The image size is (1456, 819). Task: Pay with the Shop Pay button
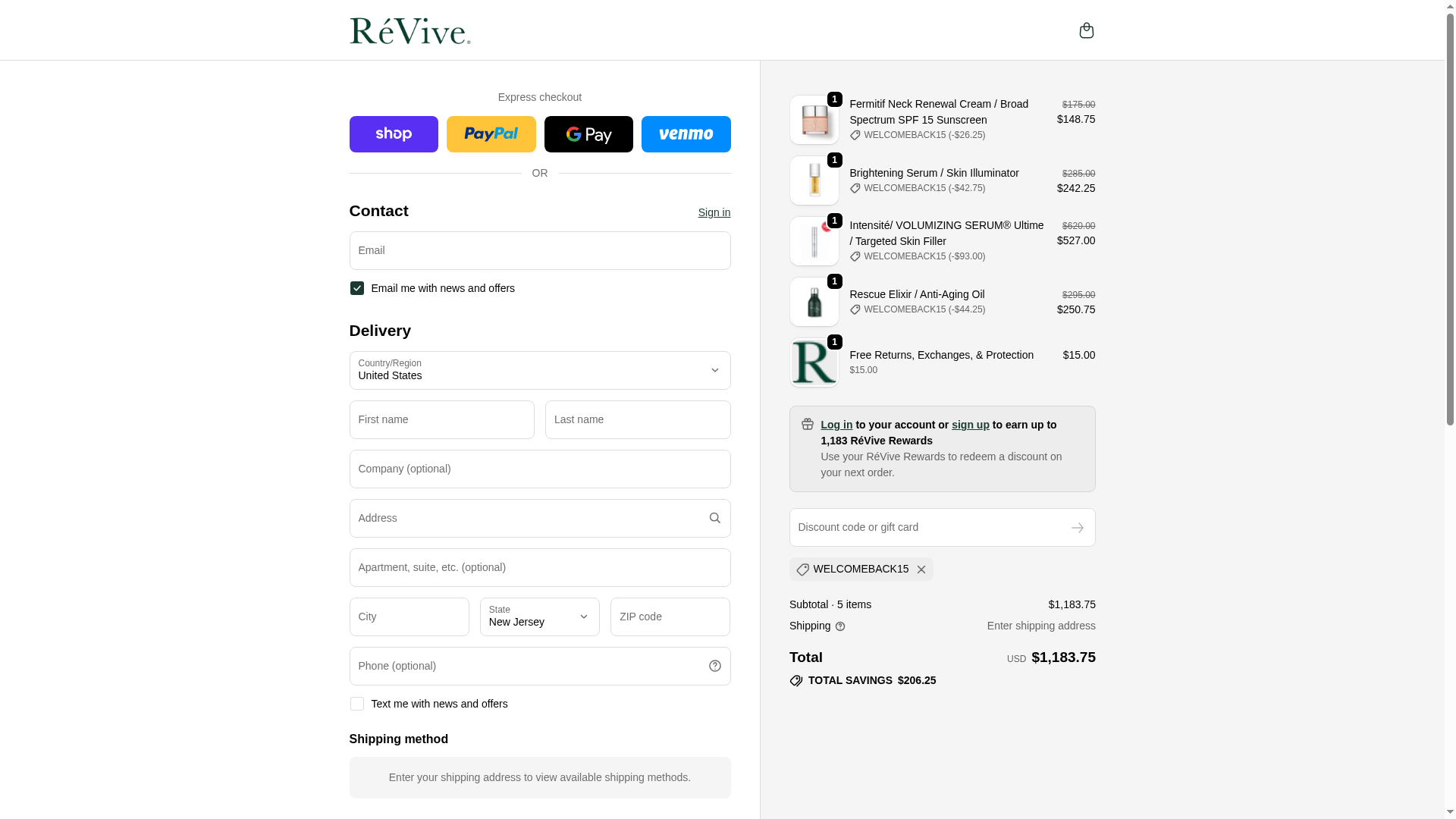click(x=394, y=134)
